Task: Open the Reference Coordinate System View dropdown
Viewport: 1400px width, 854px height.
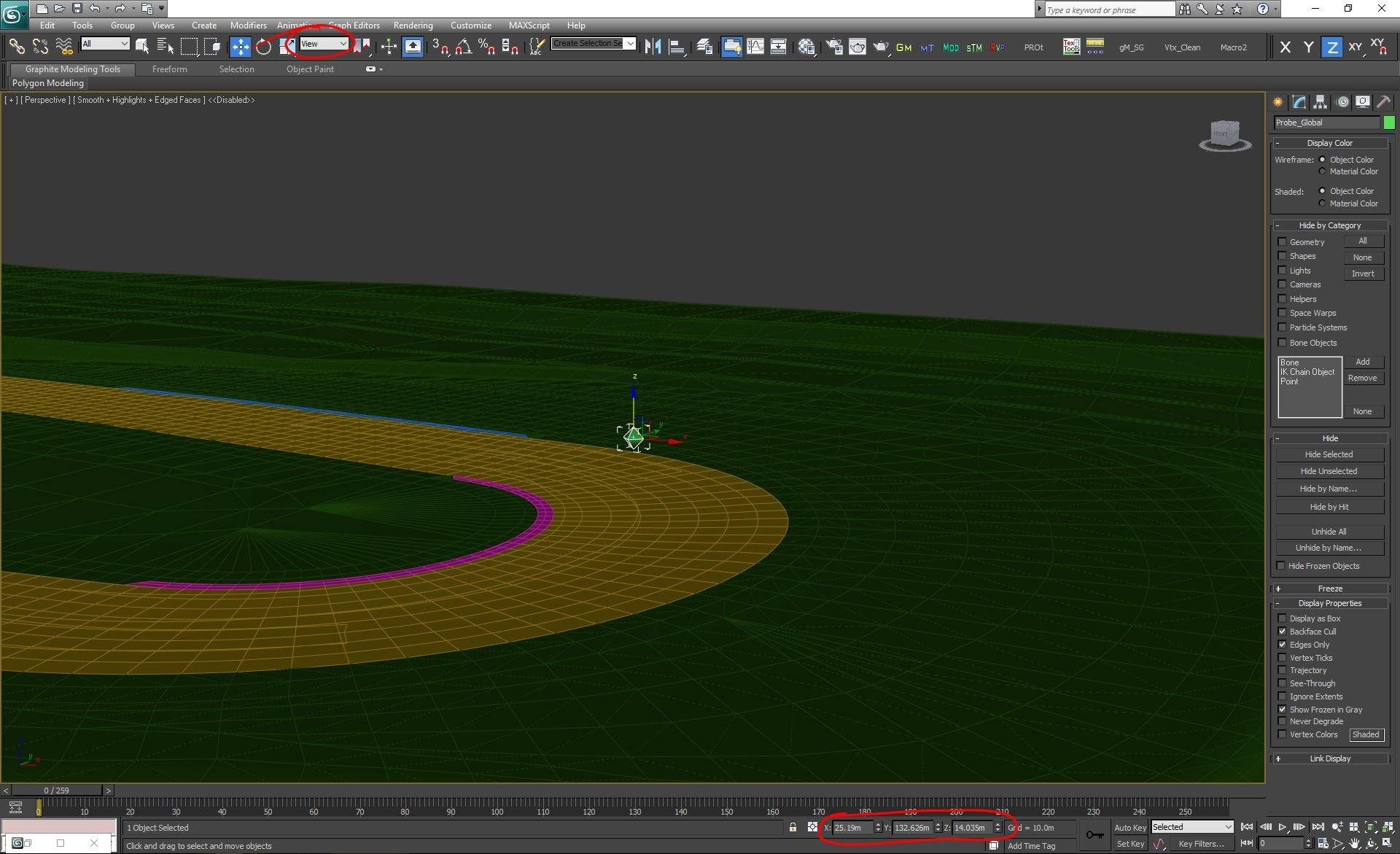Action: (x=324, y=44)
